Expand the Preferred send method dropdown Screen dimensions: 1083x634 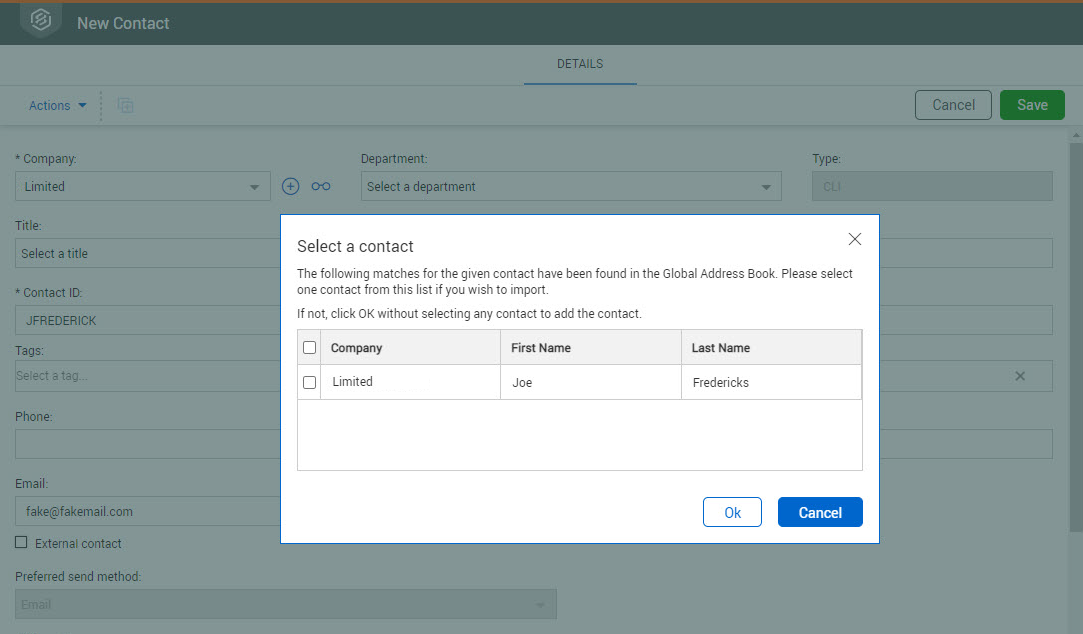pyautogui.click(x=540, y=605)
